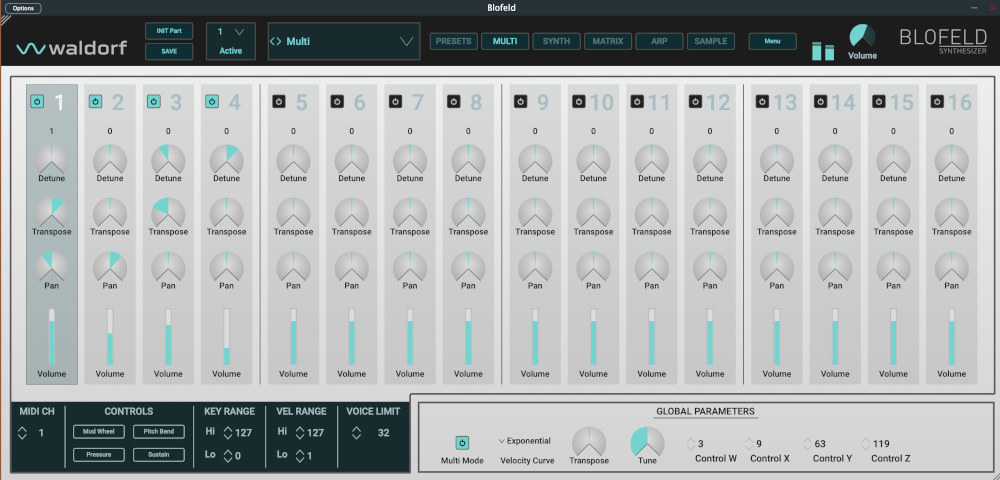Turn on the part 16 power icon
The image size is (1000, 480).
click(936, 101)
